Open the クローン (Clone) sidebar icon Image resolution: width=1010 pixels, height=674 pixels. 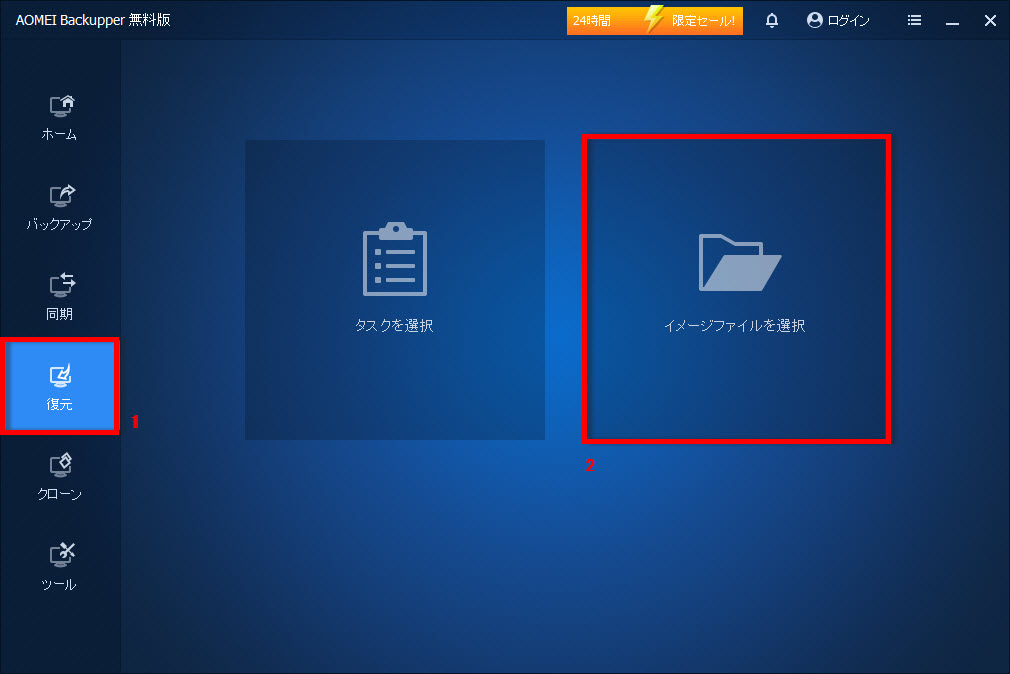pyautogui.click(x=62, y=465)
